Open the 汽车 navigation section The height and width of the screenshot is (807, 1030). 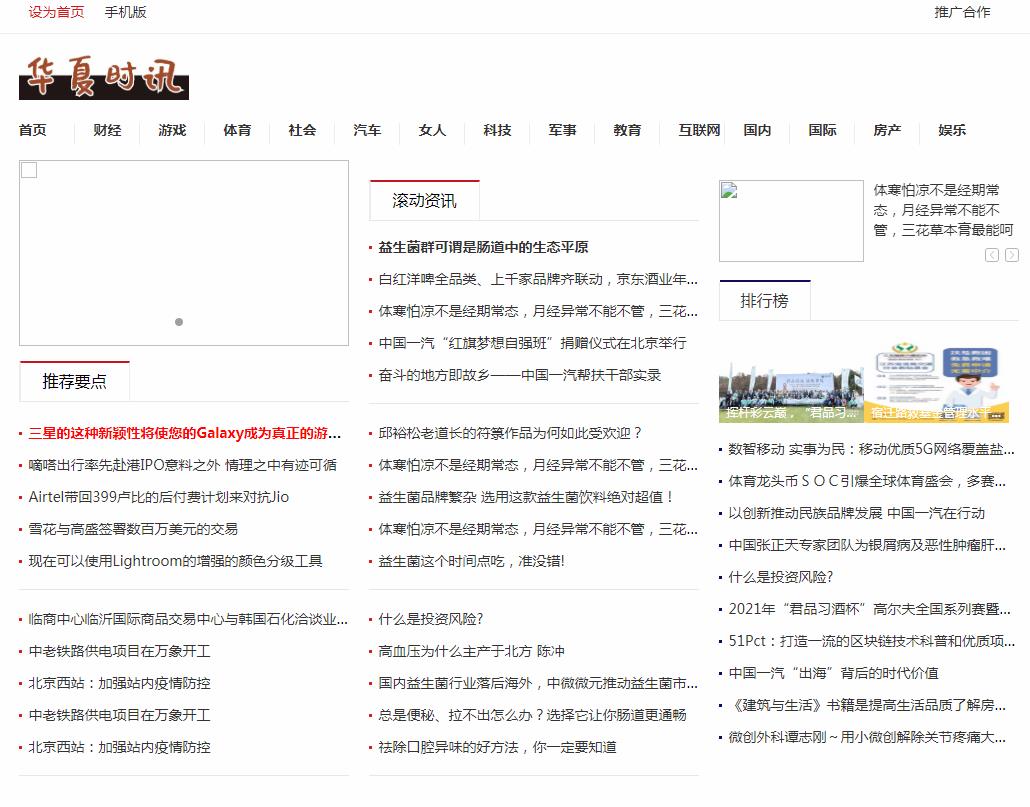[367, 130]
